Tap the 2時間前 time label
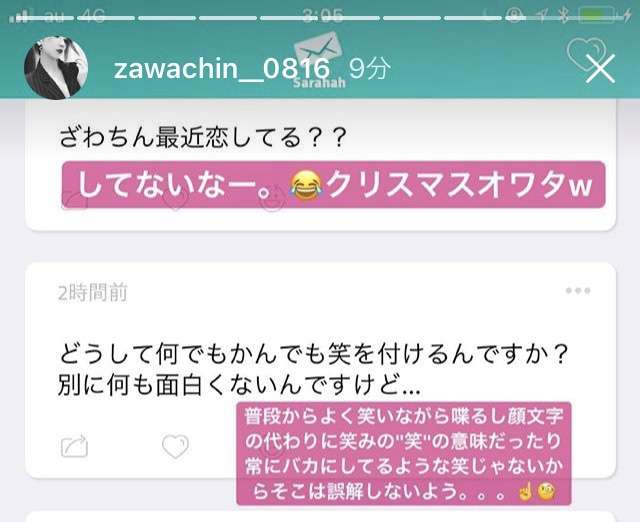640x522 pixels. tap(93, 293)
